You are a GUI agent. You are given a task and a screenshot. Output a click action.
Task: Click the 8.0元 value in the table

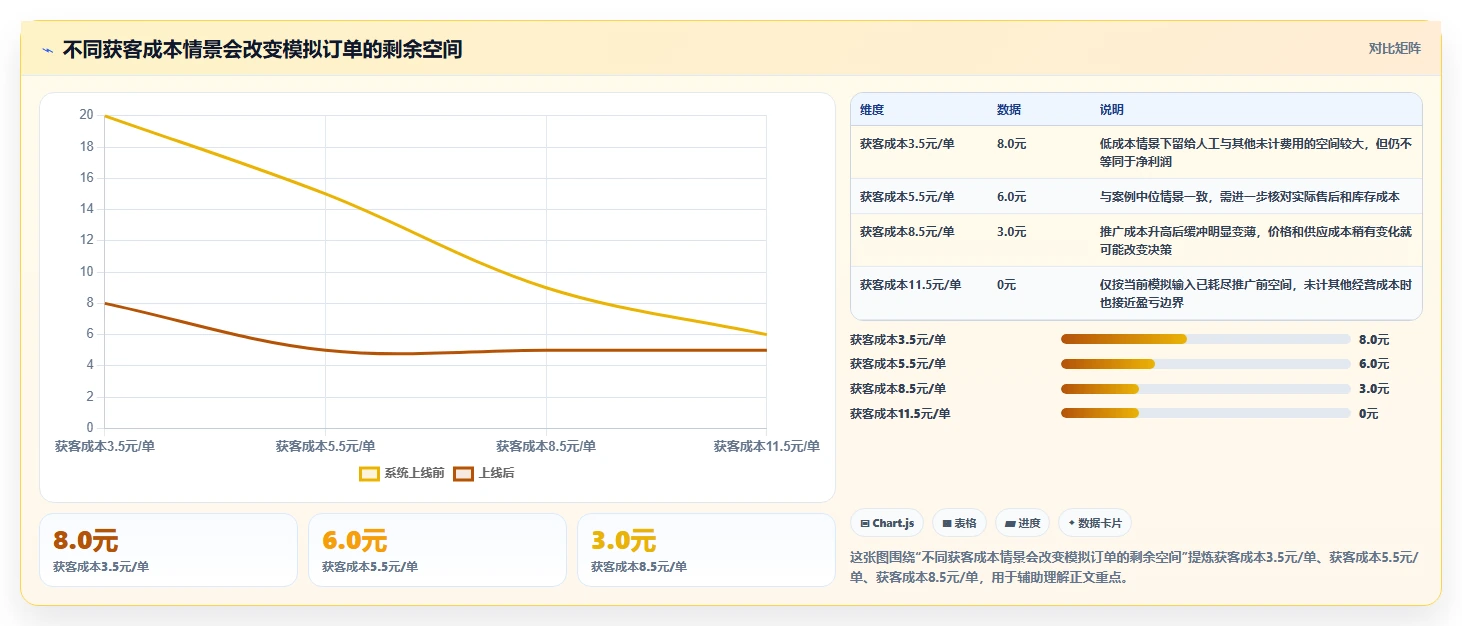tap(1012, 144)
